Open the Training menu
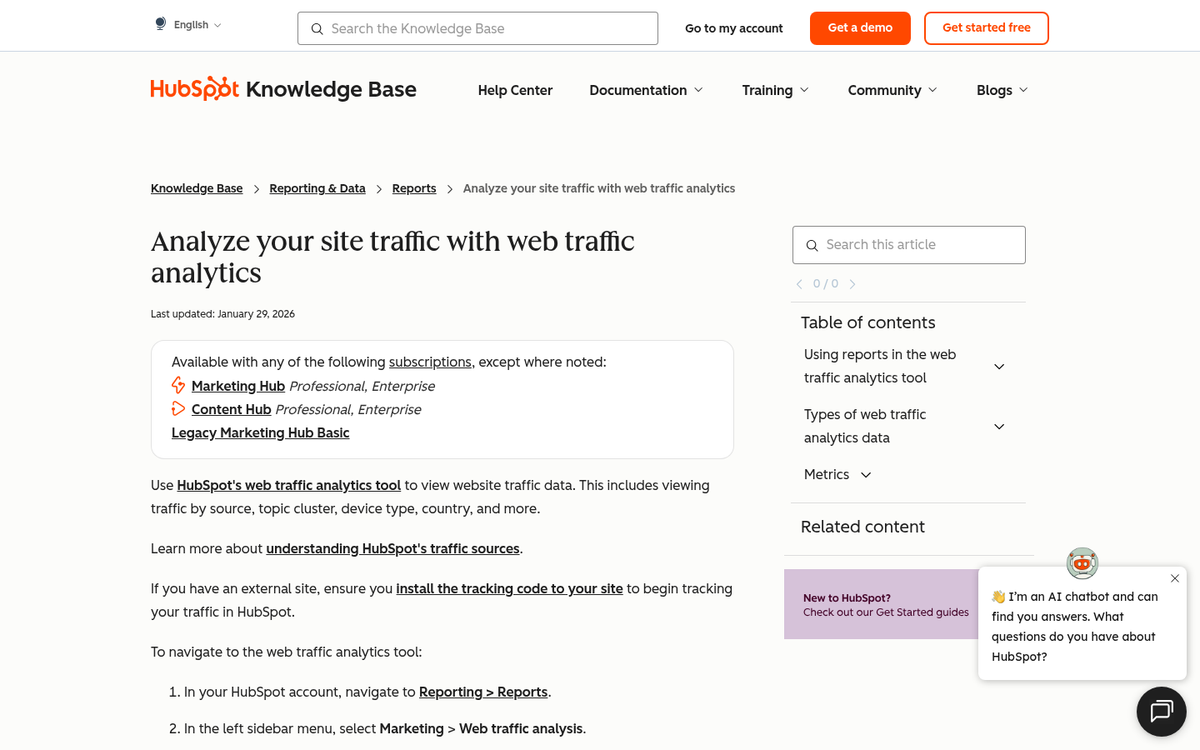The height and width of the screenshot is (750, 1200). pos(774,90)
